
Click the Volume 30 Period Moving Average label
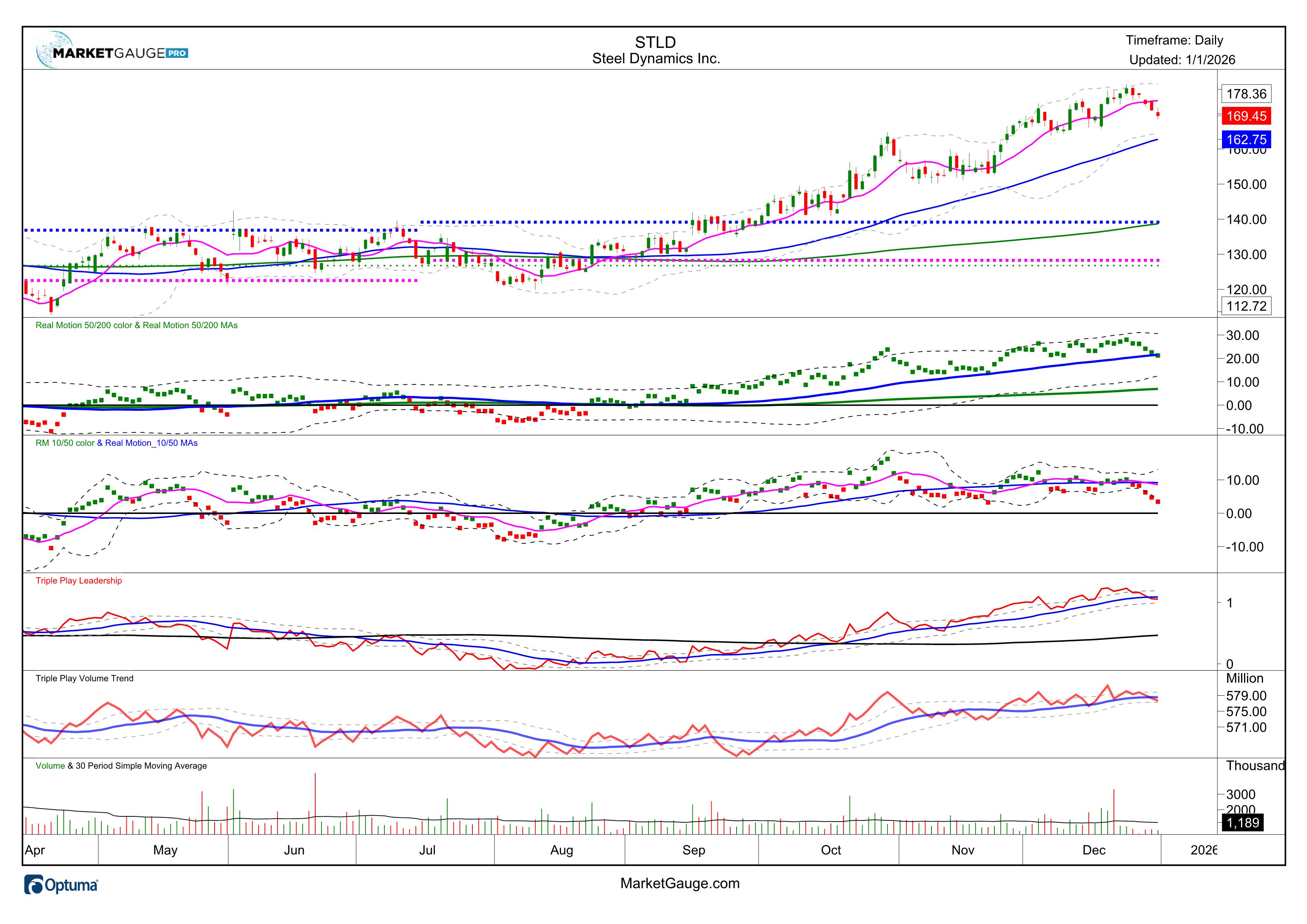121,766
